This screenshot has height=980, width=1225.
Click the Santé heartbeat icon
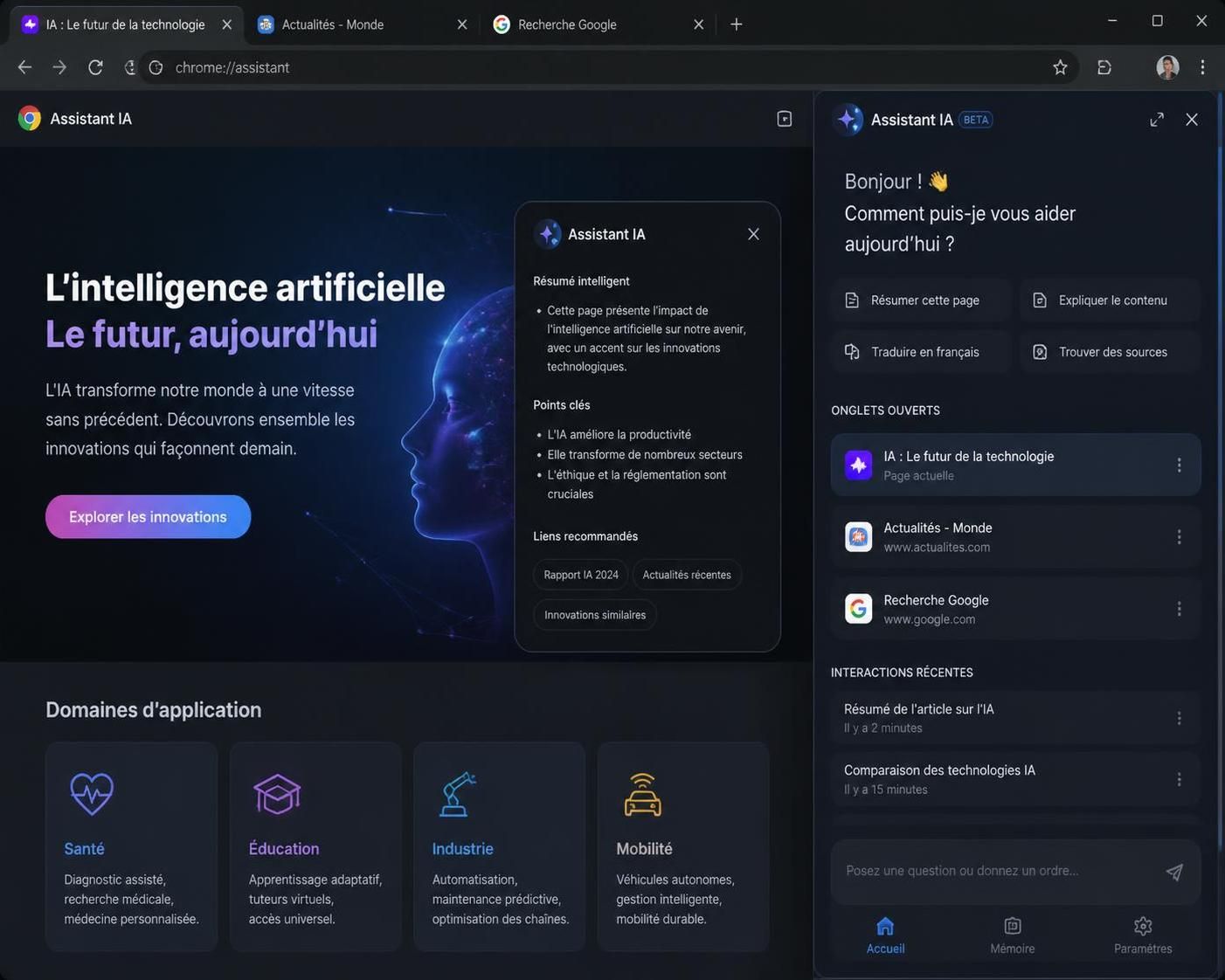[92, 794]
